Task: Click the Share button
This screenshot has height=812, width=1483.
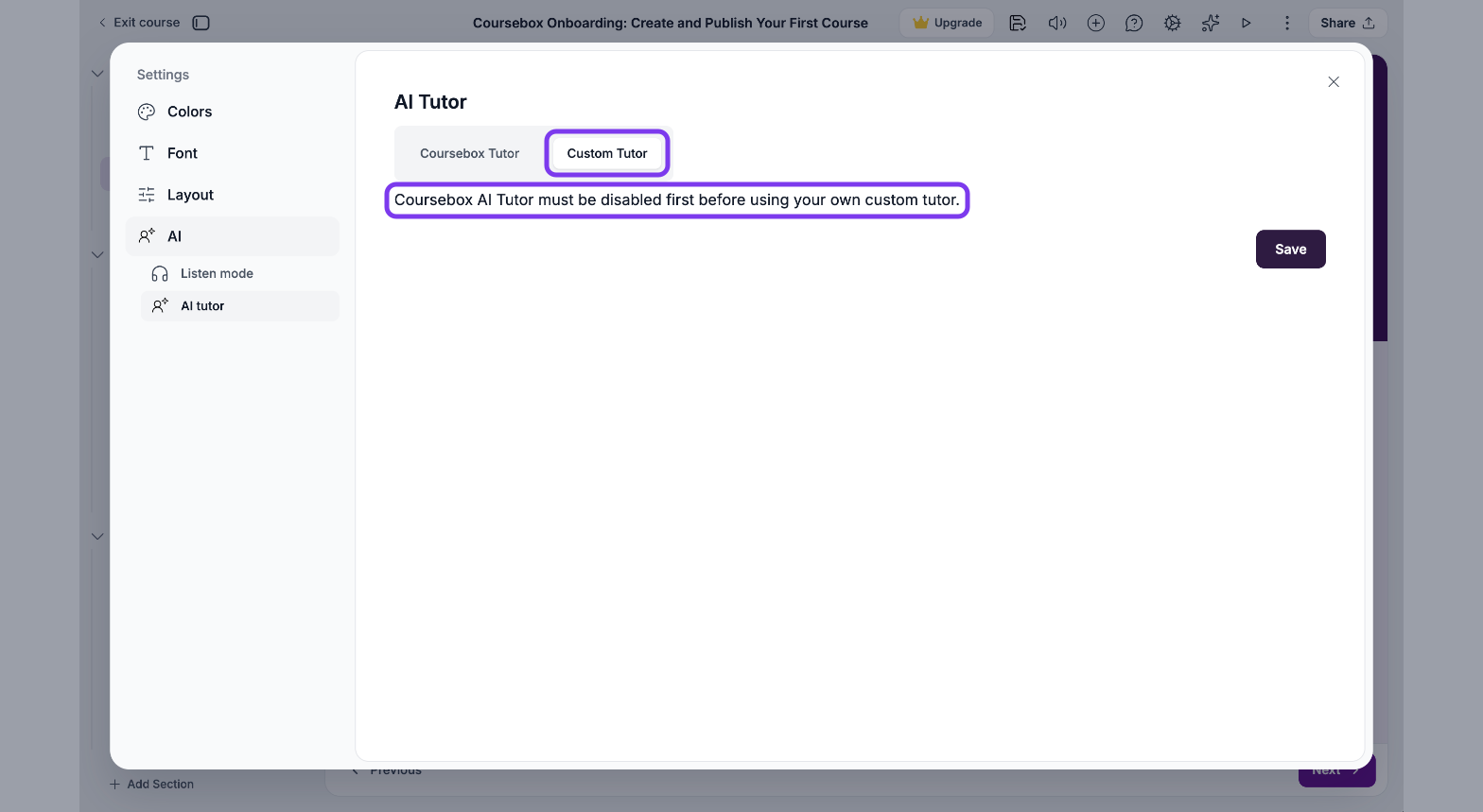Action: point(1348,23)
